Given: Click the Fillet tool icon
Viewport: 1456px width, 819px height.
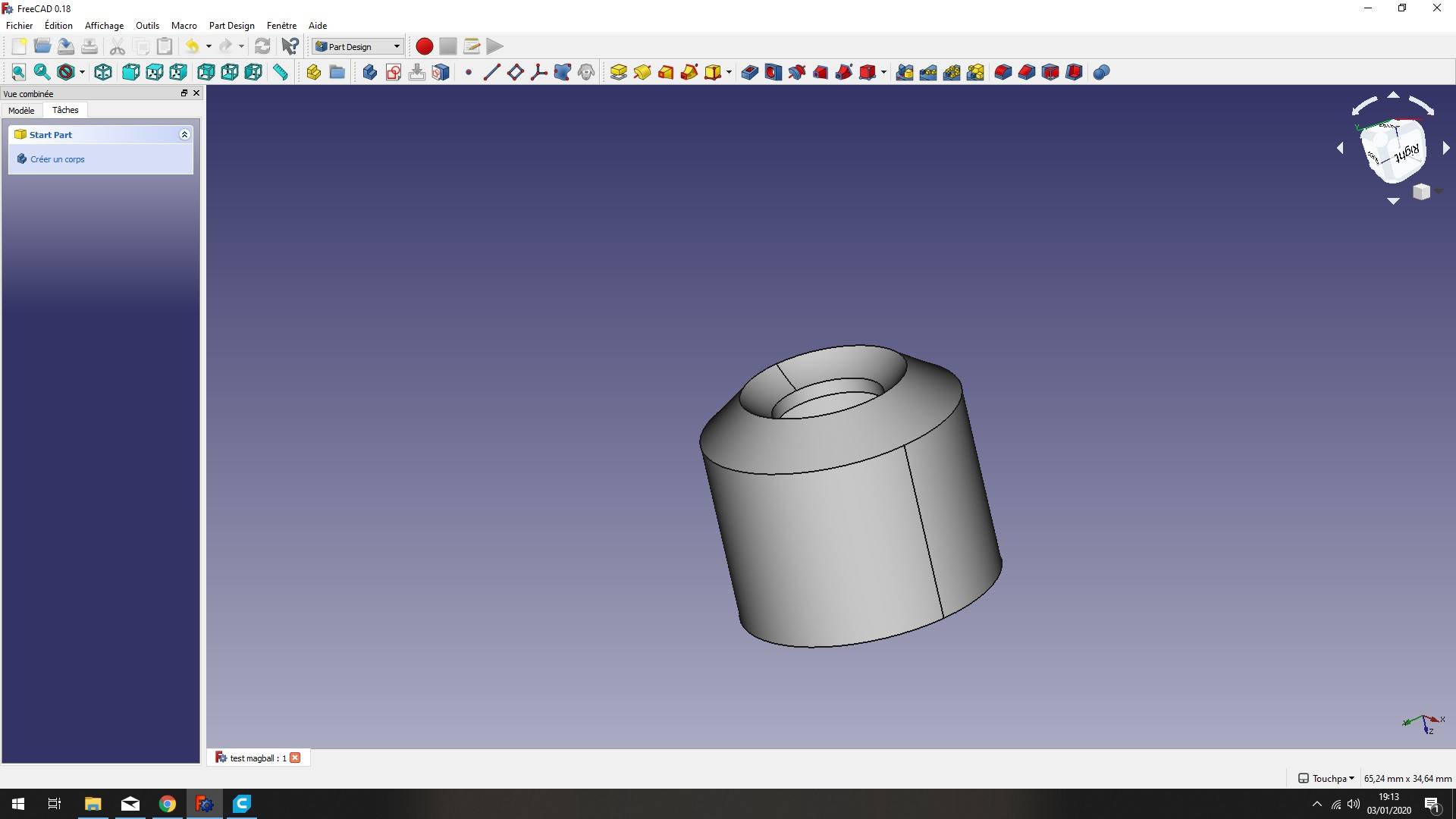Looking at the screenshot, I should [x=1003, y=72].
